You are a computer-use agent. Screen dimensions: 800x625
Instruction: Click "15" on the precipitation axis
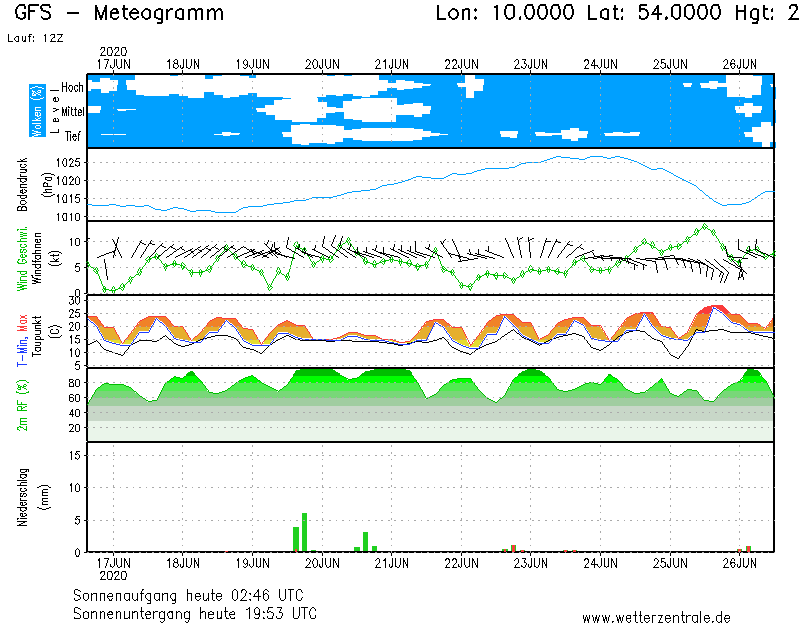point(74,455)
